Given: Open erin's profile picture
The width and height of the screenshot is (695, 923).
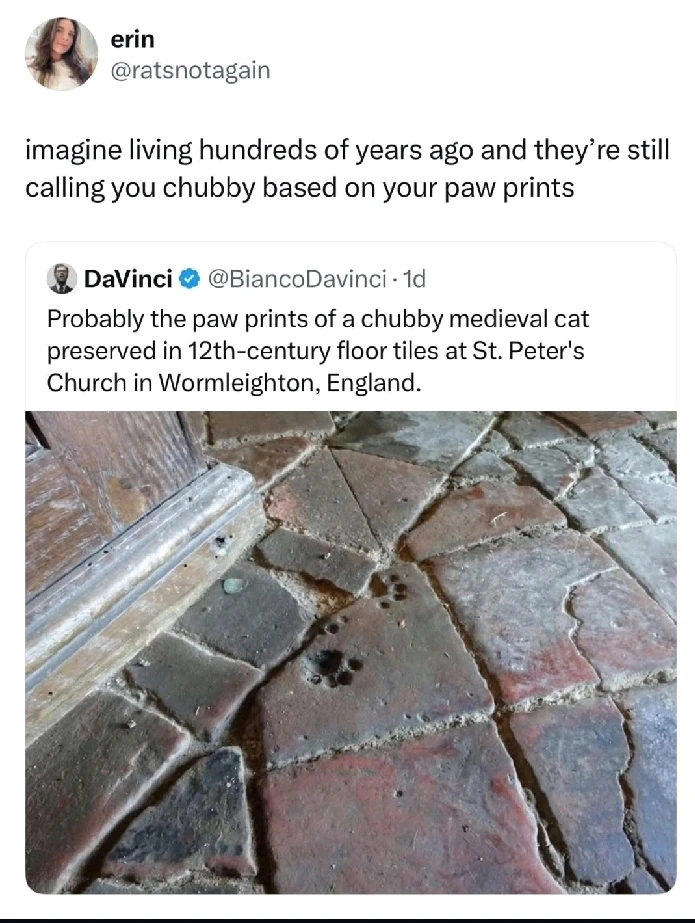Looking at the screenshot, I should coord(61,55).
